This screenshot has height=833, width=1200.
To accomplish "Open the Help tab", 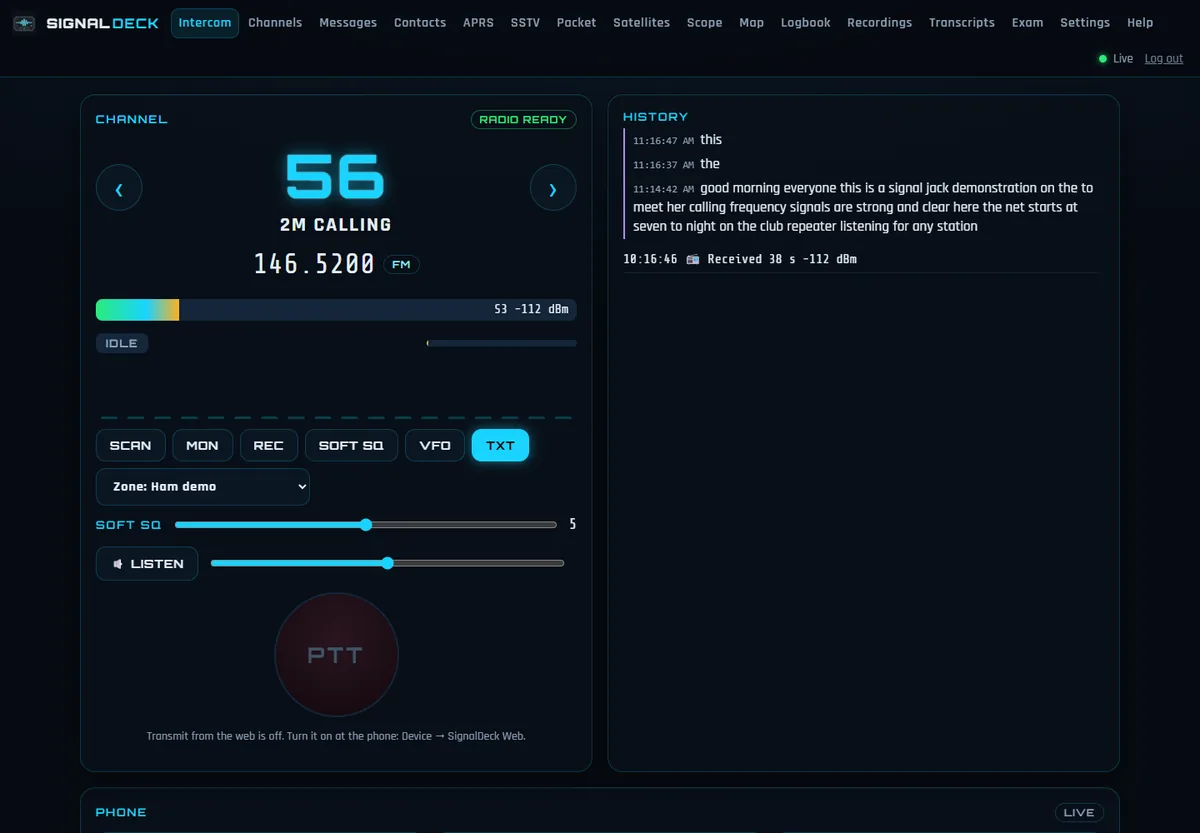I will click(x=1140, y=23).
